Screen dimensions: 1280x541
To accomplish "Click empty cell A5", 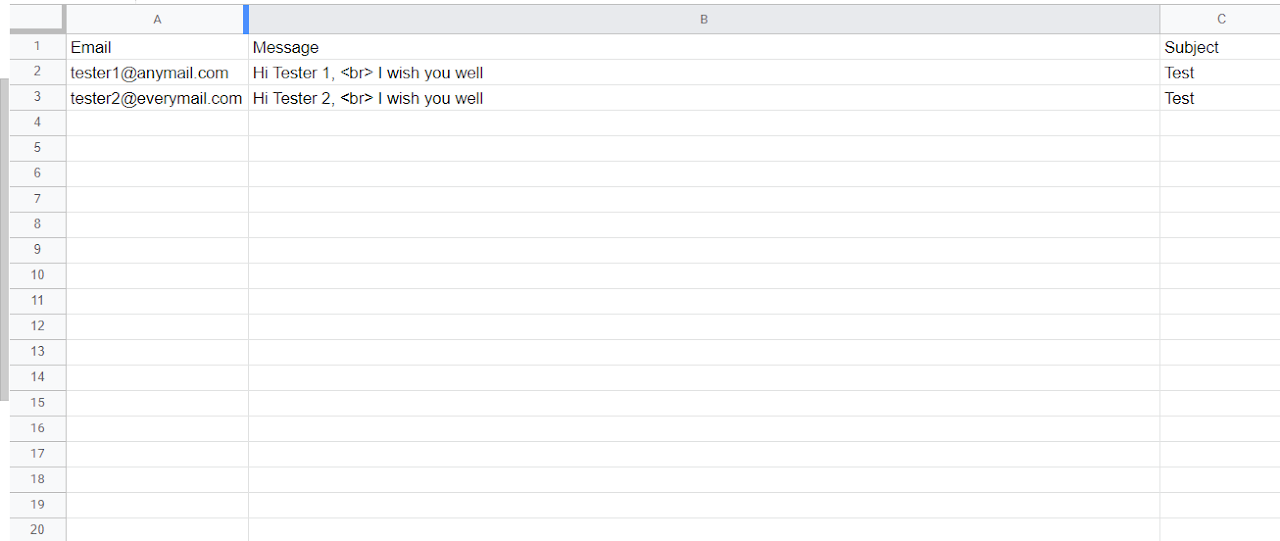I will tap(157, 149).
